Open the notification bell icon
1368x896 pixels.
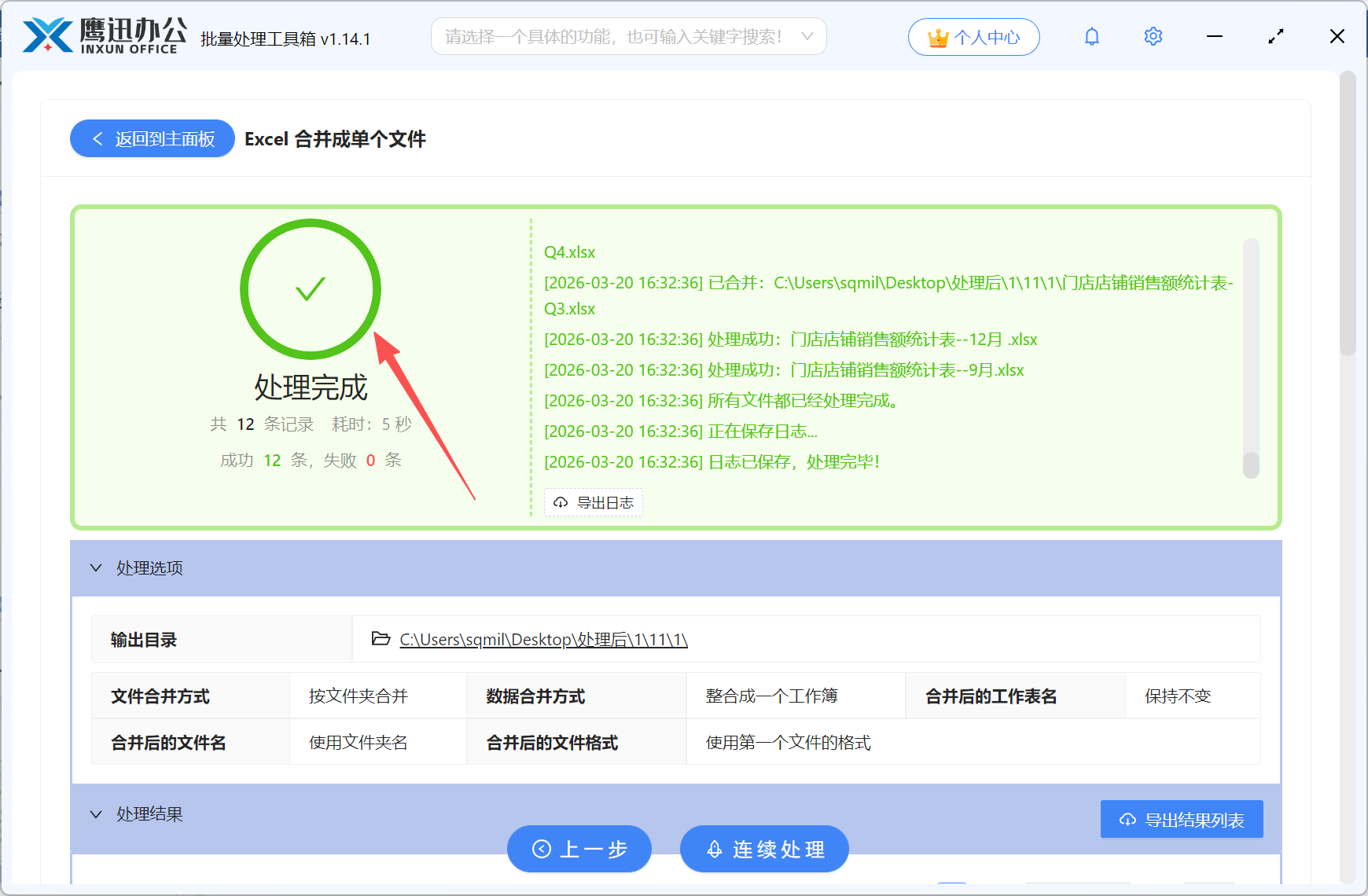pos(1091,35)
